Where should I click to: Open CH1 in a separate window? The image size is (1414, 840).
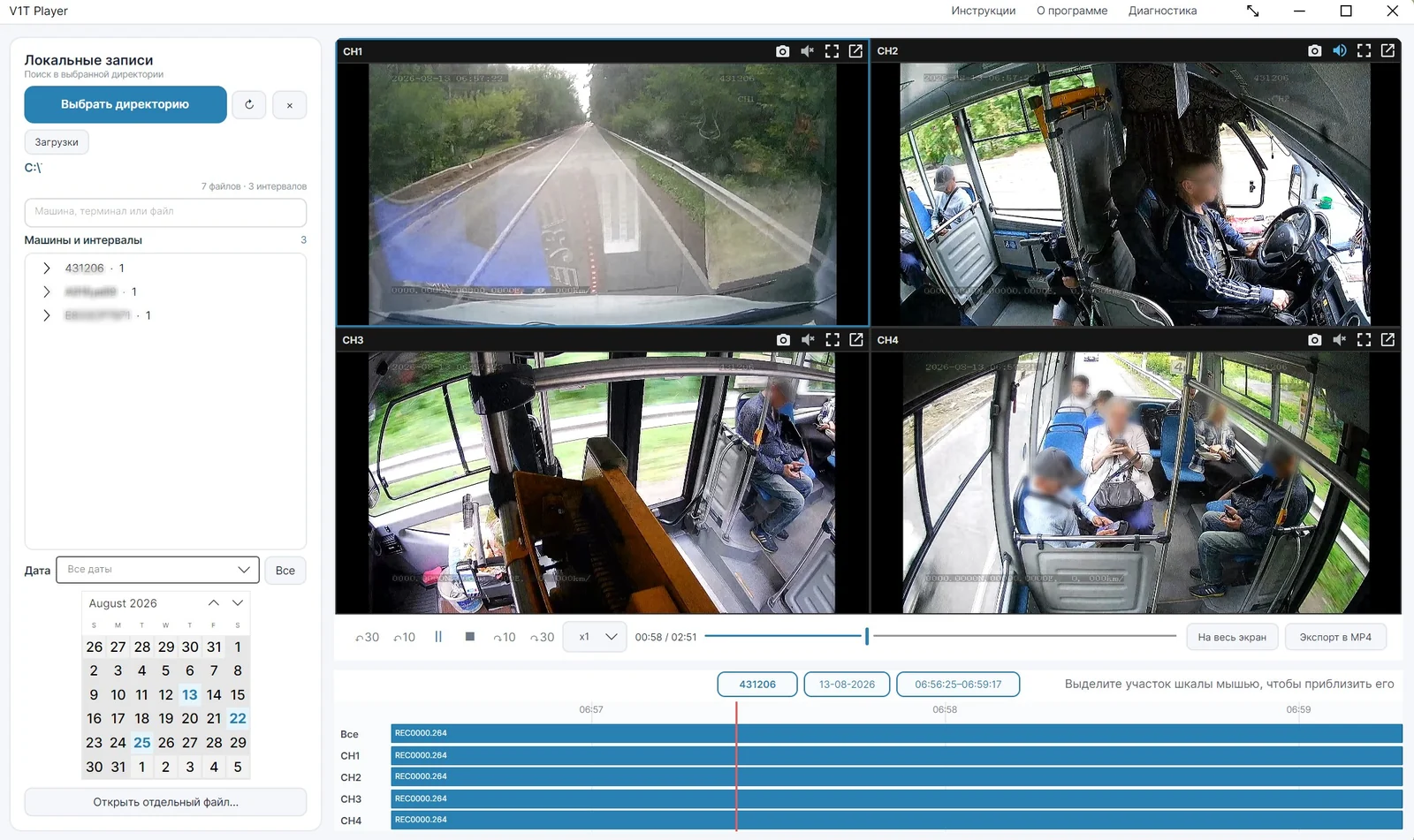[x=855, y=51]
